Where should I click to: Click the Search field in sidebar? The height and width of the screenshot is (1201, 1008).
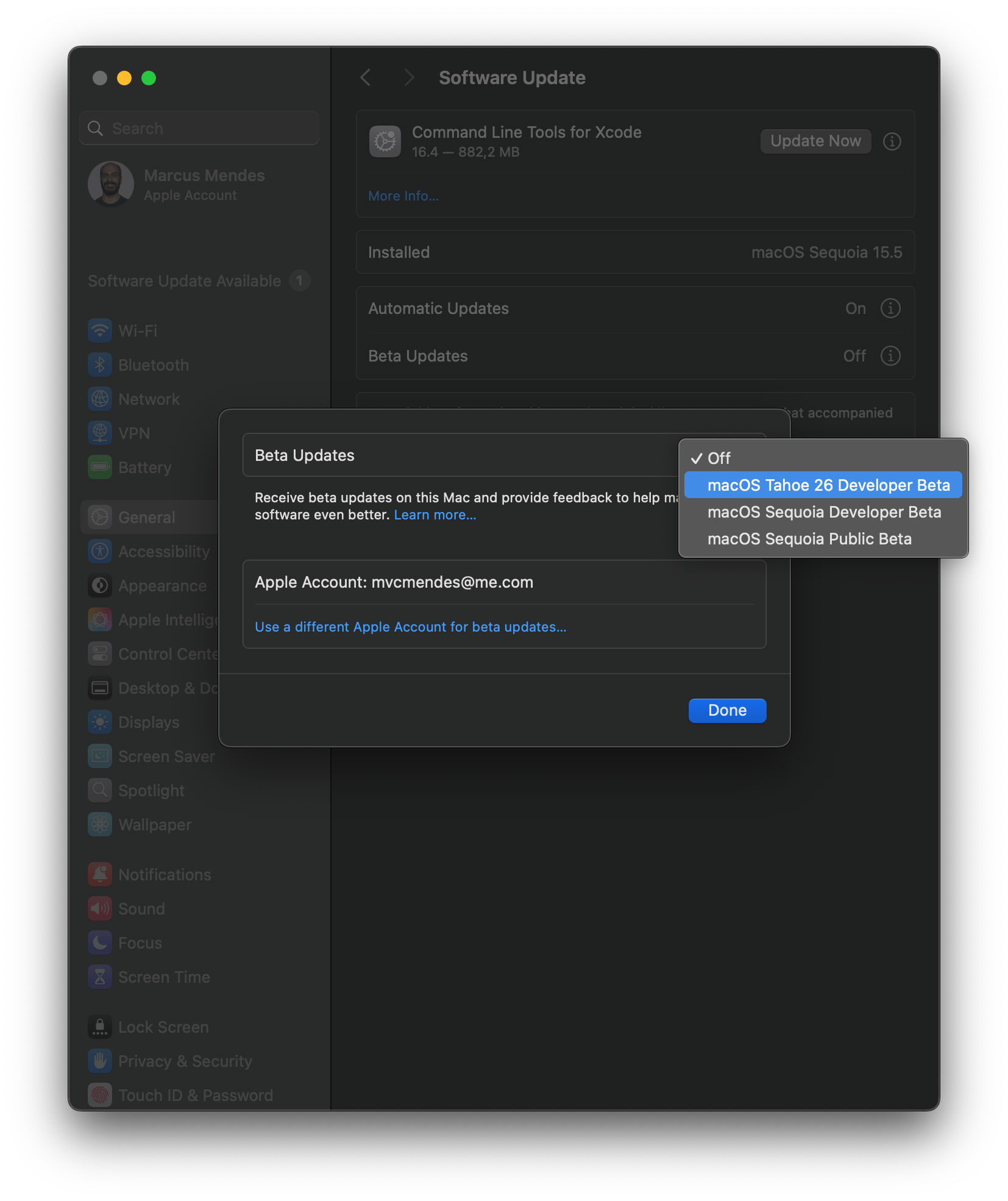coord(199,128)
